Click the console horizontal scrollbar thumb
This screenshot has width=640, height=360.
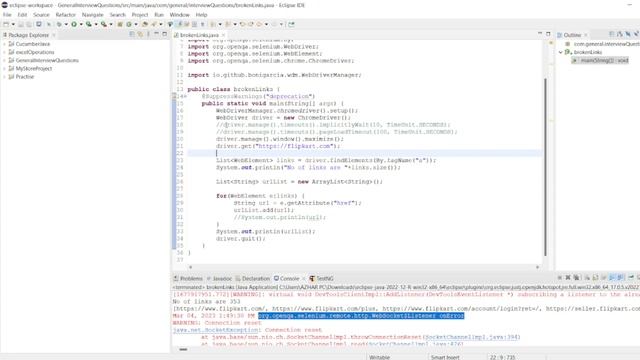coord(183,349)
